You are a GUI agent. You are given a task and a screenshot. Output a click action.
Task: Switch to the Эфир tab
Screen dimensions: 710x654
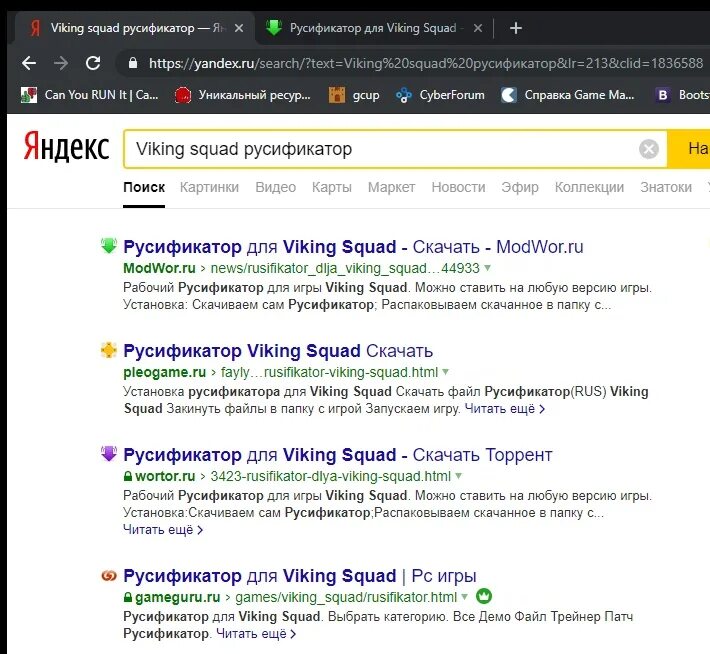click(x=520, y=187)
